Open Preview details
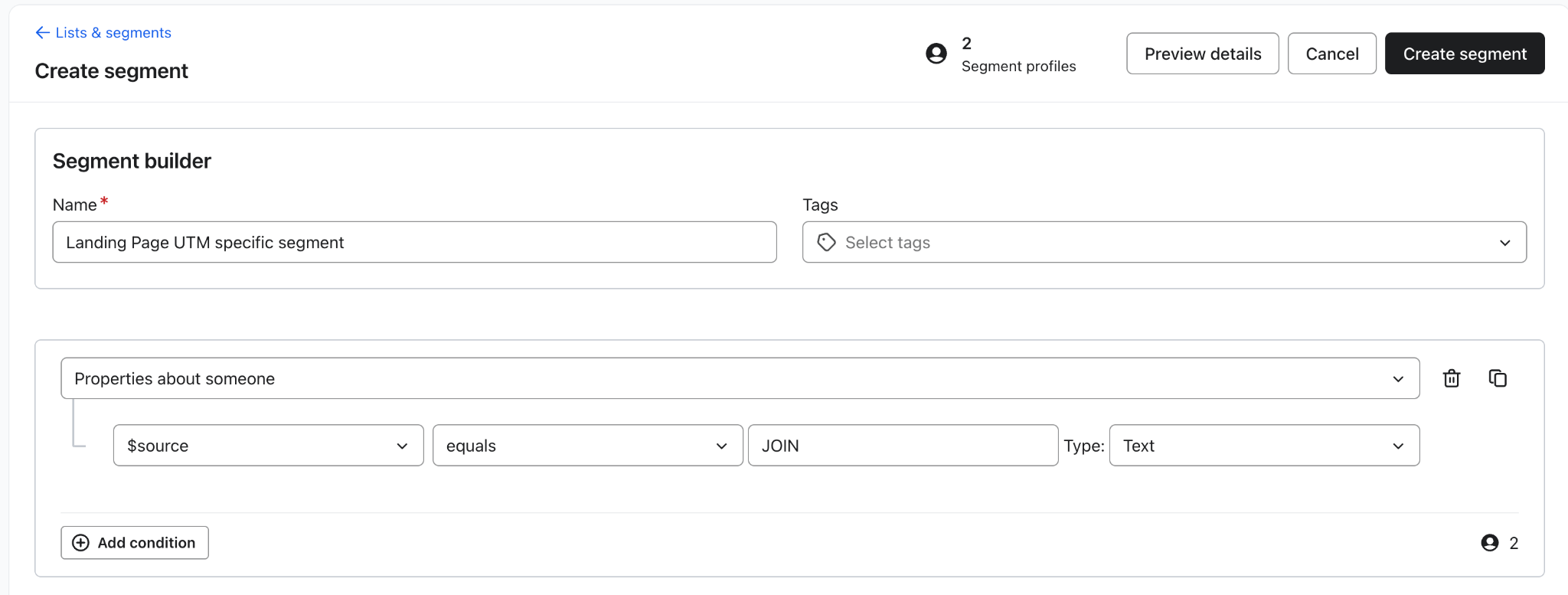Screen dimensions: 1568x595 click(1202, 54)
